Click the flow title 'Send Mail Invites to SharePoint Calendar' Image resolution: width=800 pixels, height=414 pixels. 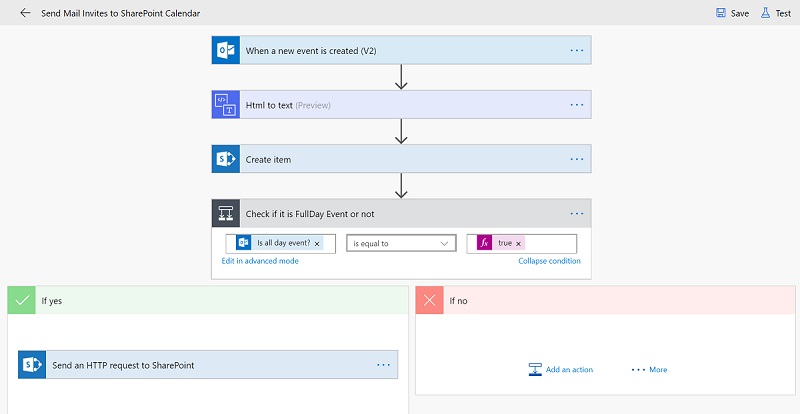120,13
